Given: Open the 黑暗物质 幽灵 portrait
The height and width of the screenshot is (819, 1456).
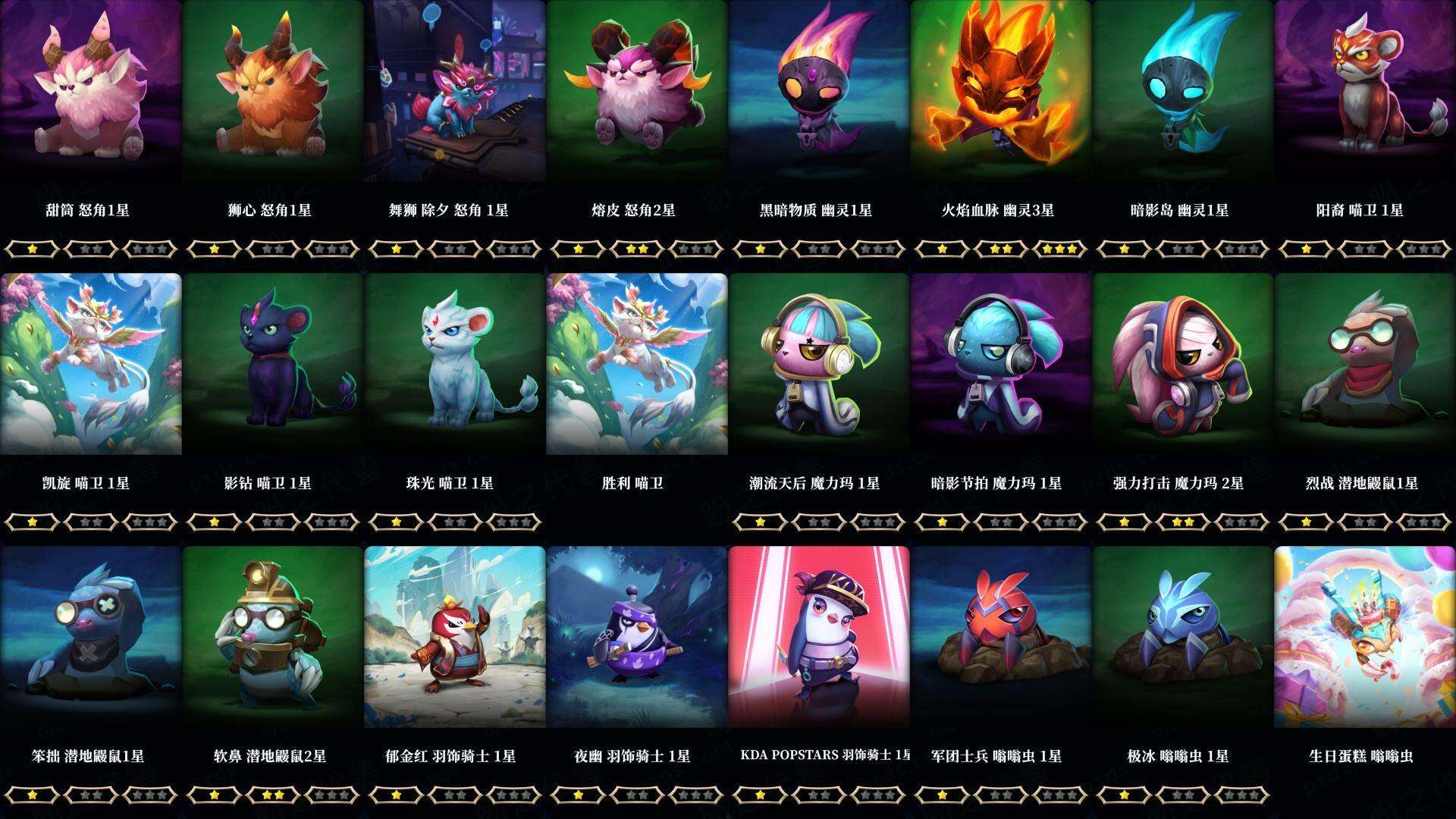Looking at the screenshot, I should [819, 91].
